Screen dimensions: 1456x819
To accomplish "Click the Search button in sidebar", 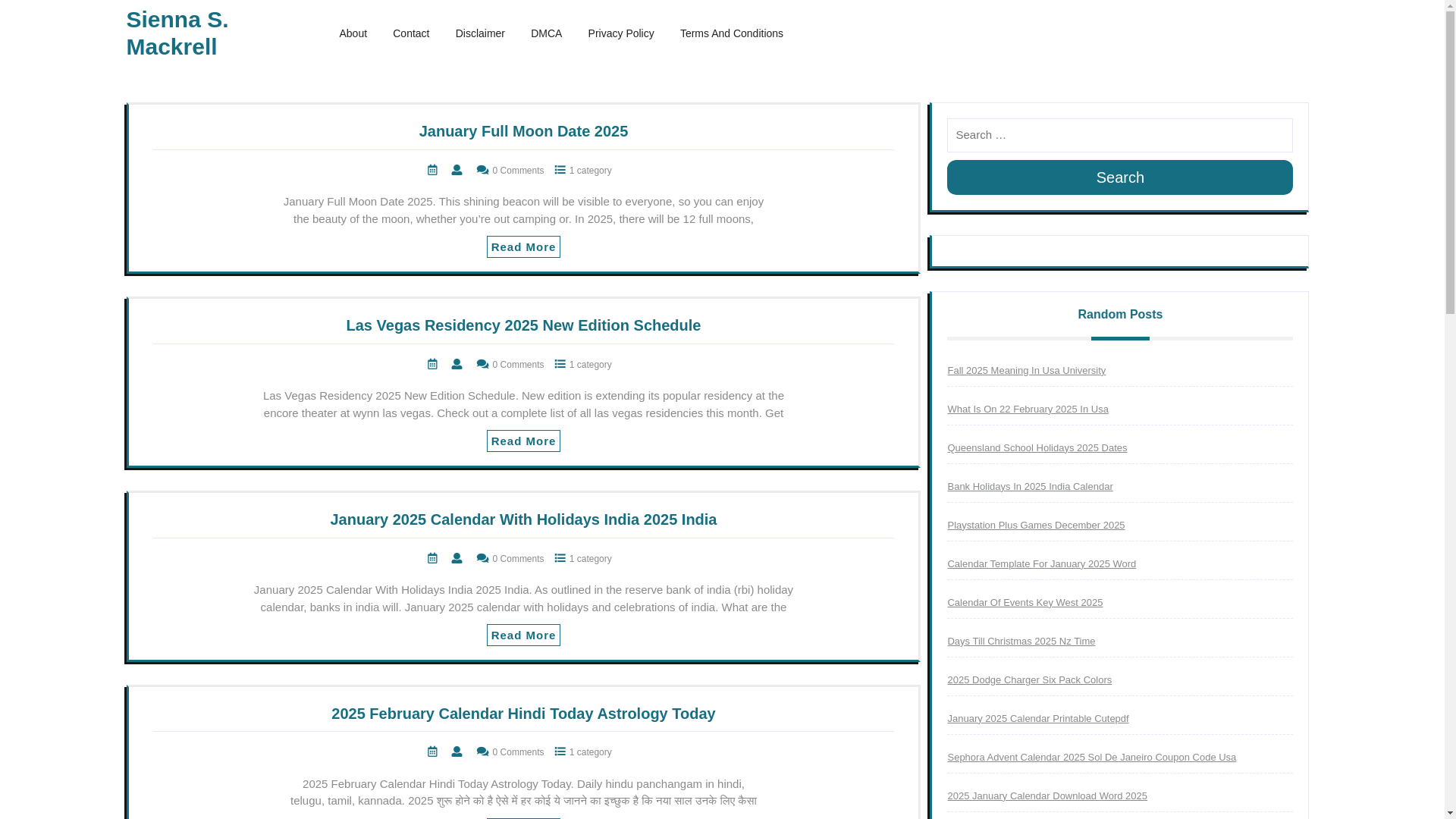I will click(1119, 177).
